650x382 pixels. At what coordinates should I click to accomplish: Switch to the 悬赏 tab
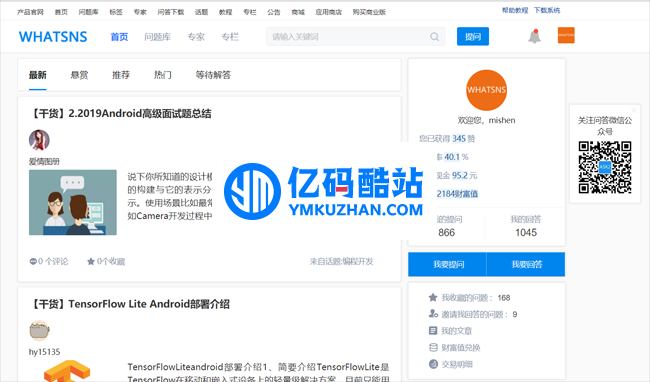[79, 75]
